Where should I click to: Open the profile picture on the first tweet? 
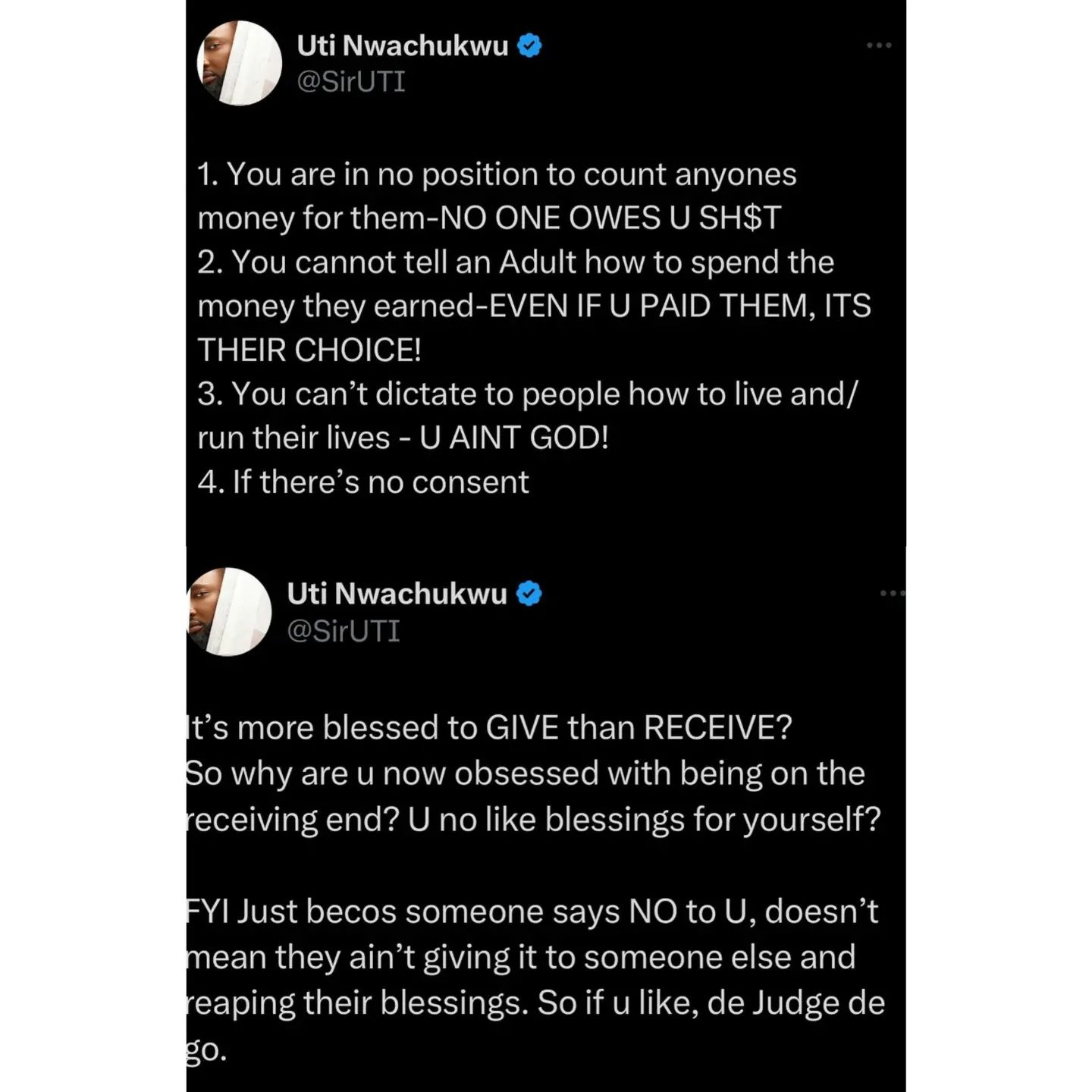(240, 64)
